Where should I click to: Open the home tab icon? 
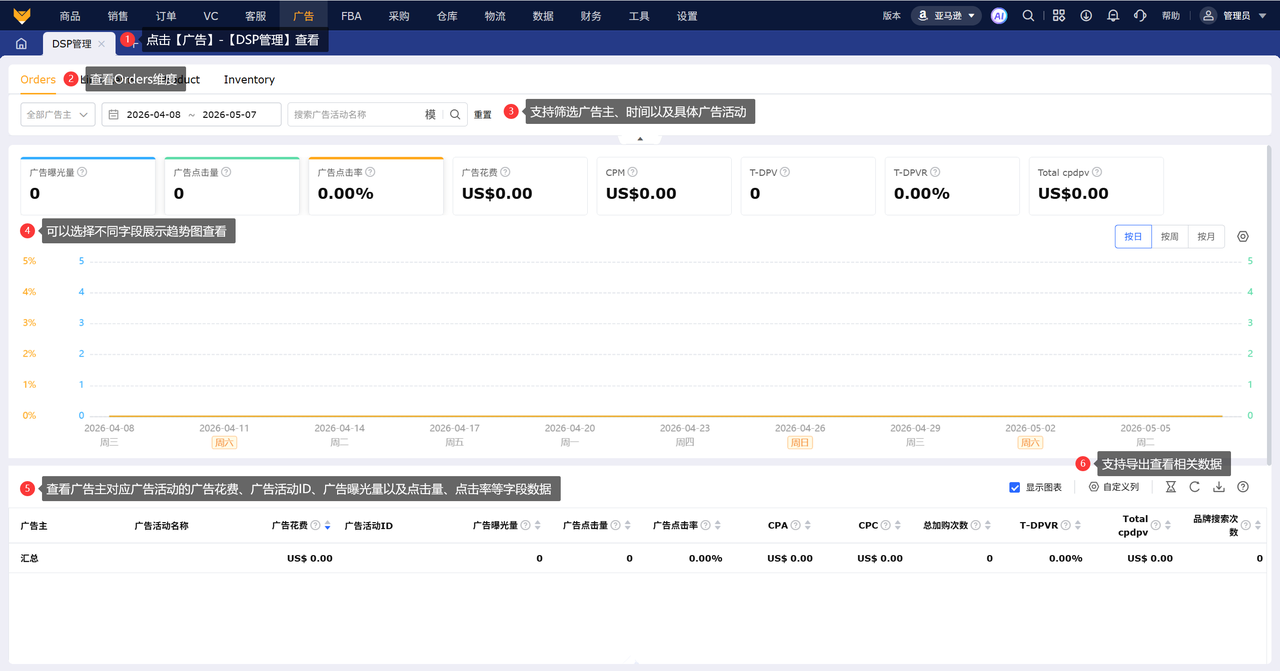[x=21, y=44]
